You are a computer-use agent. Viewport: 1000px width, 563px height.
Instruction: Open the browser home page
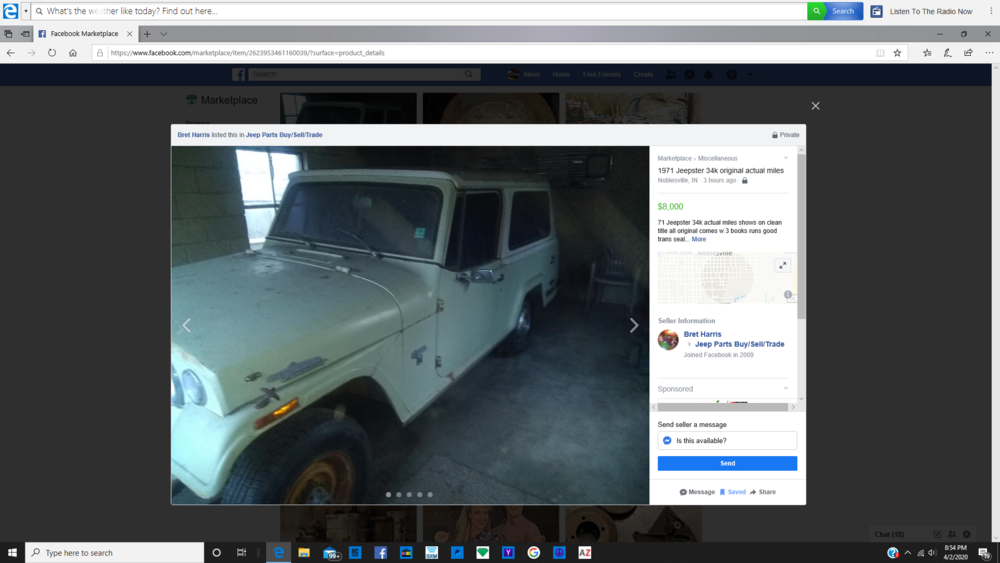(73, 53)
